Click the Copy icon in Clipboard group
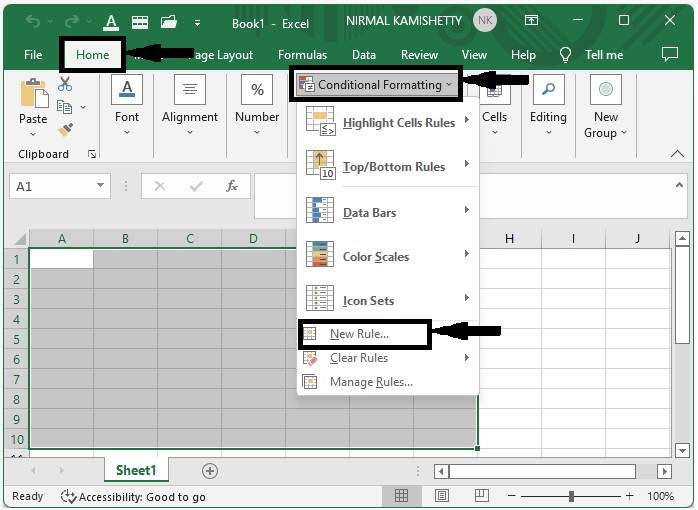 pyautogui.click(x=65, y=107)
